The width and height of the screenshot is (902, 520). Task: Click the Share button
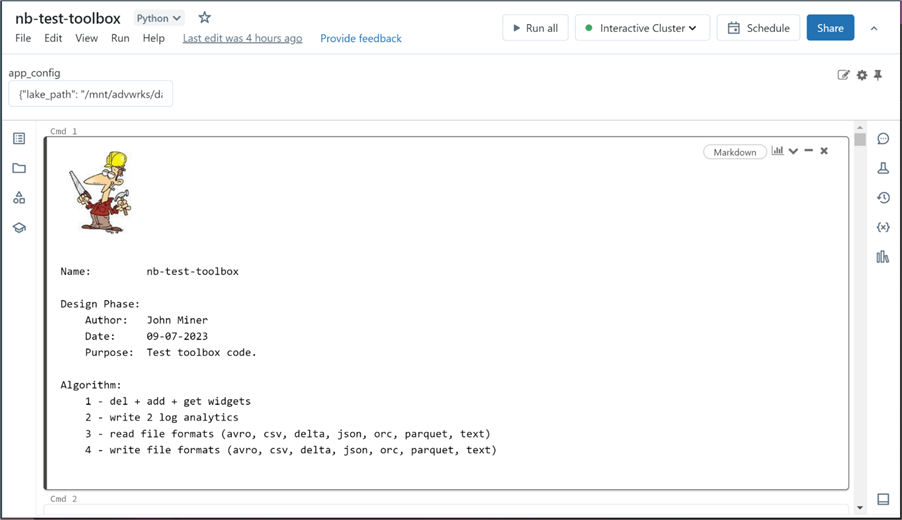point(830,28)
